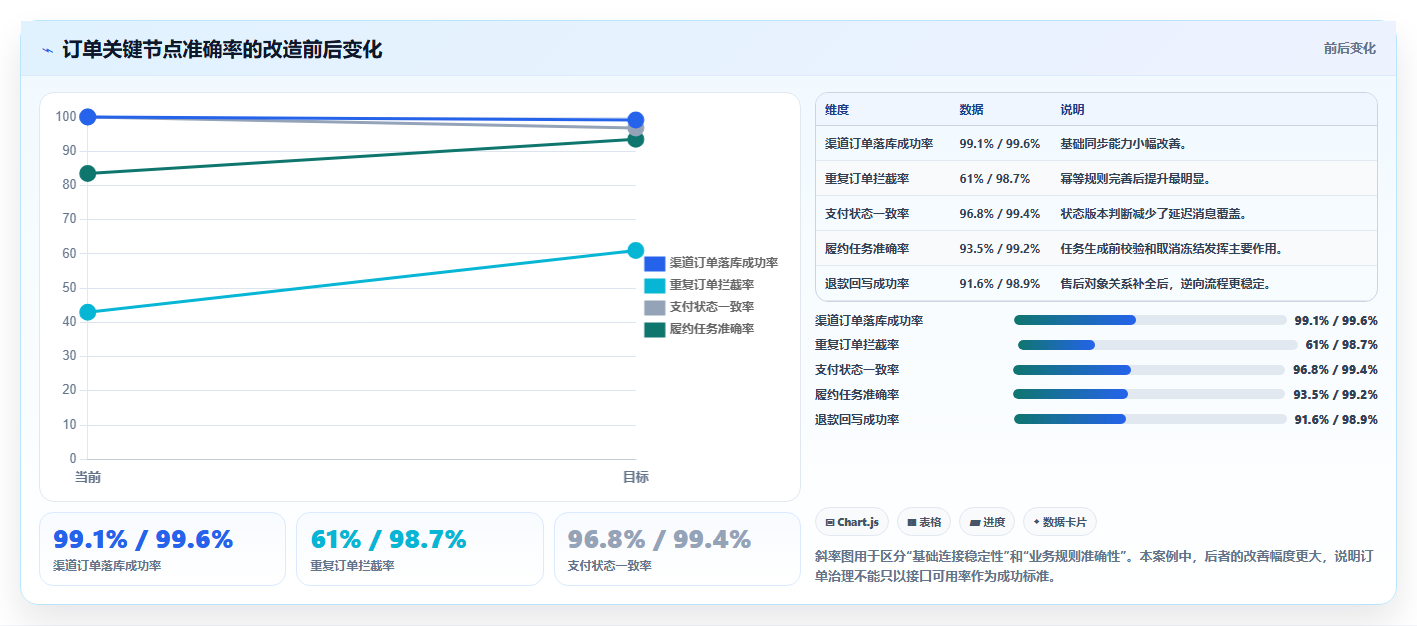
Task: Click the 说明 column header
Action: (x=1072, y=110)
